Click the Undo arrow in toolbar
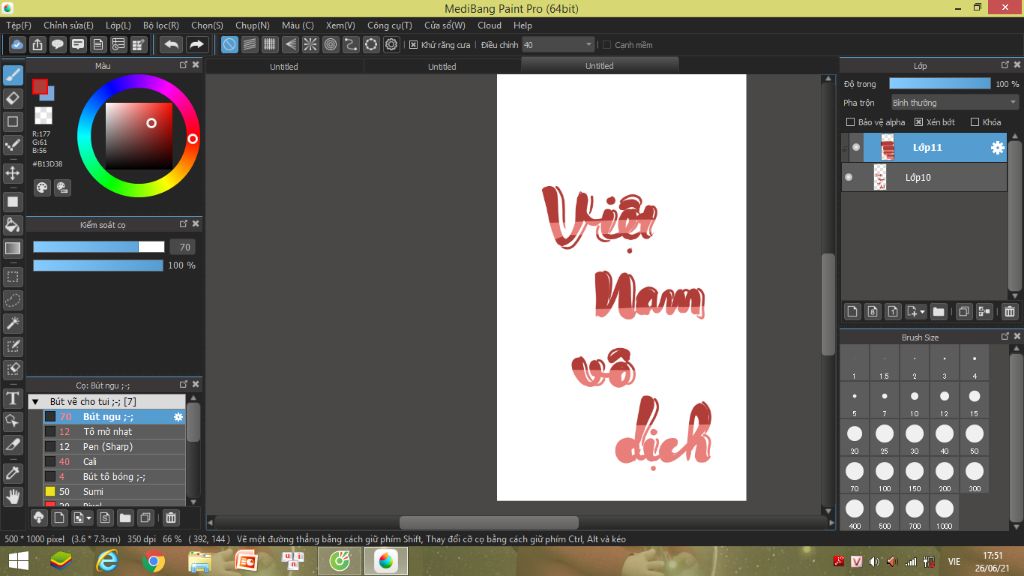Image resolution: width=1024 pixels, height=576 pixels. point(171,44)
